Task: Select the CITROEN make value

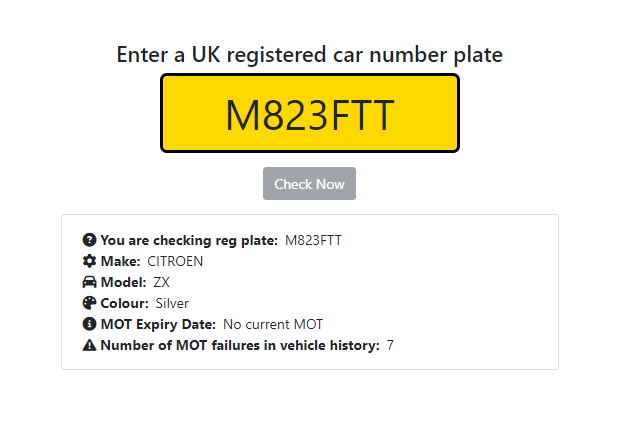Action: tap(175, 261)
